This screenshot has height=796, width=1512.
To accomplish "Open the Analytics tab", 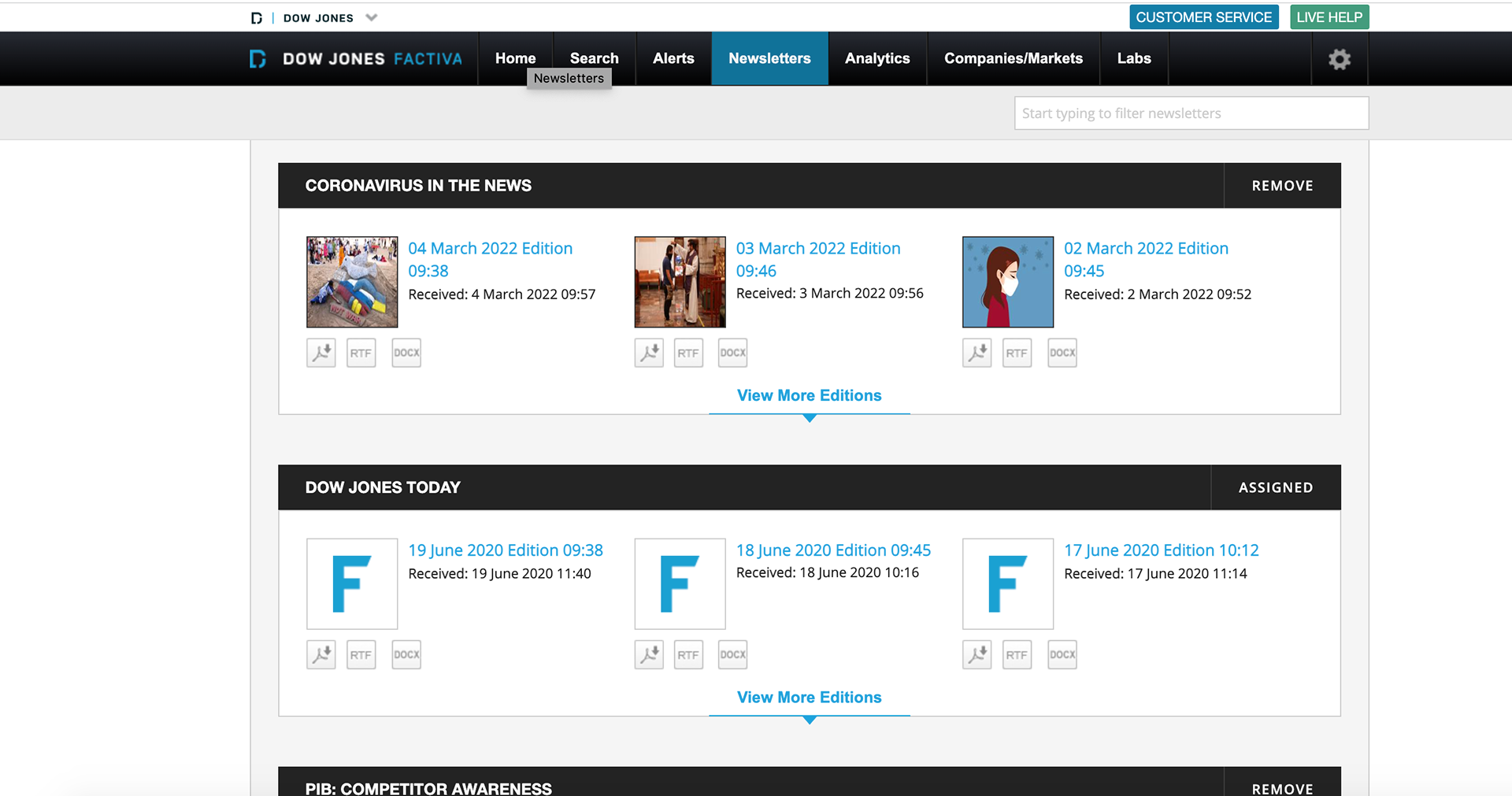I will coord(877,58).
